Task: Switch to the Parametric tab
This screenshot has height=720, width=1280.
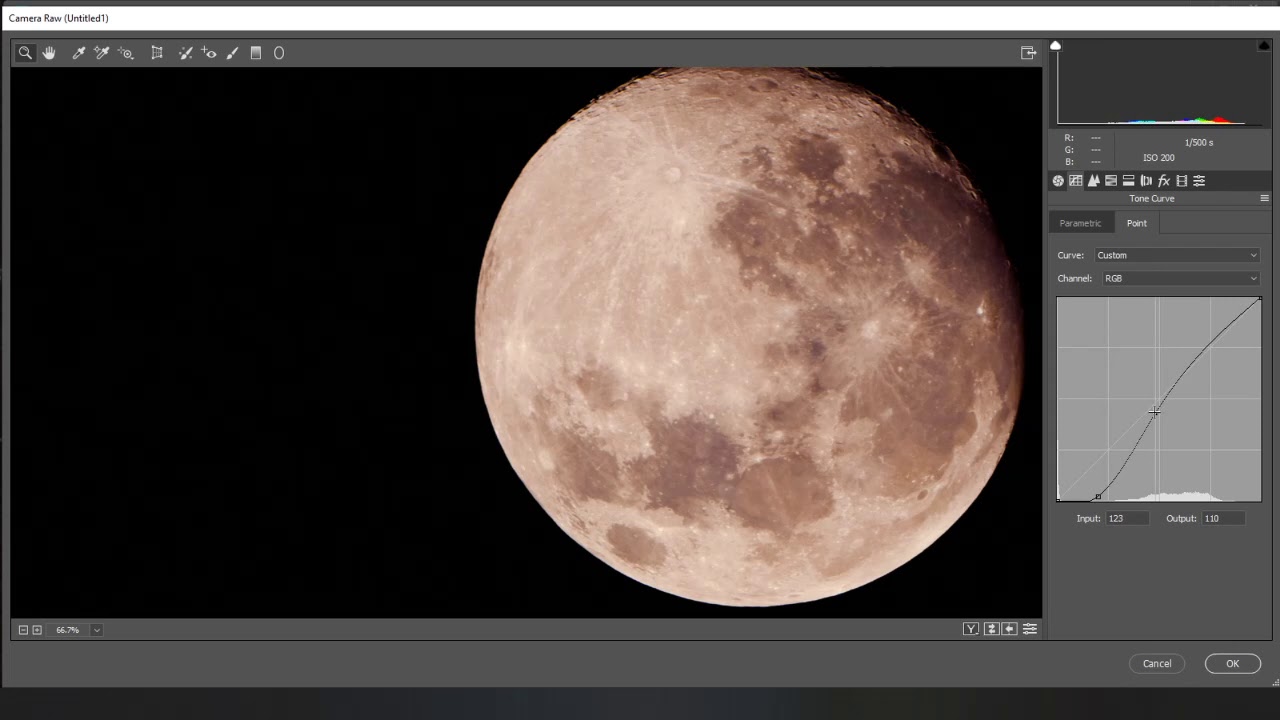Action: click(x=1080, y=223)
